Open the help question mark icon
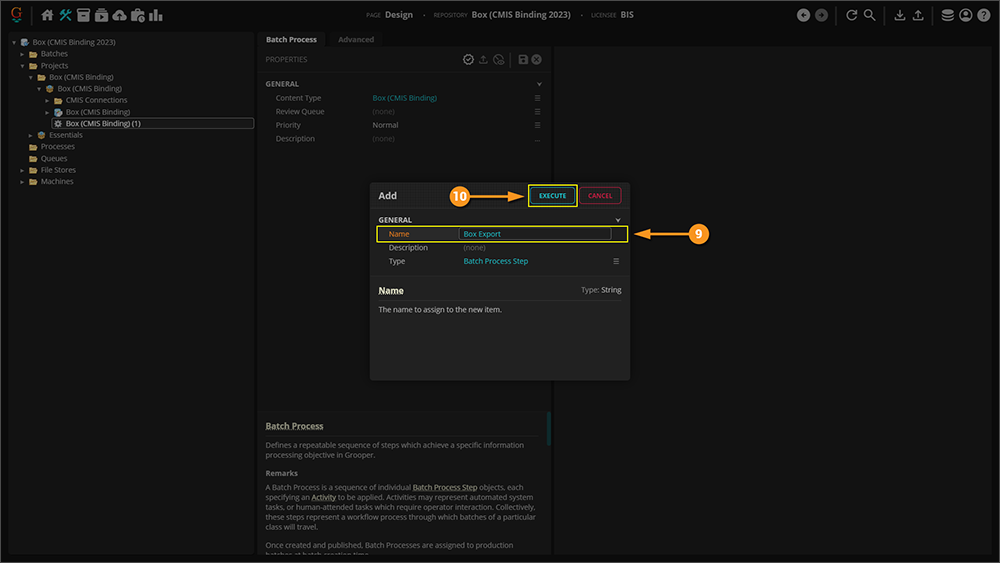The width and height of the screenshot is (1000, 563). (x=983, y=15)
